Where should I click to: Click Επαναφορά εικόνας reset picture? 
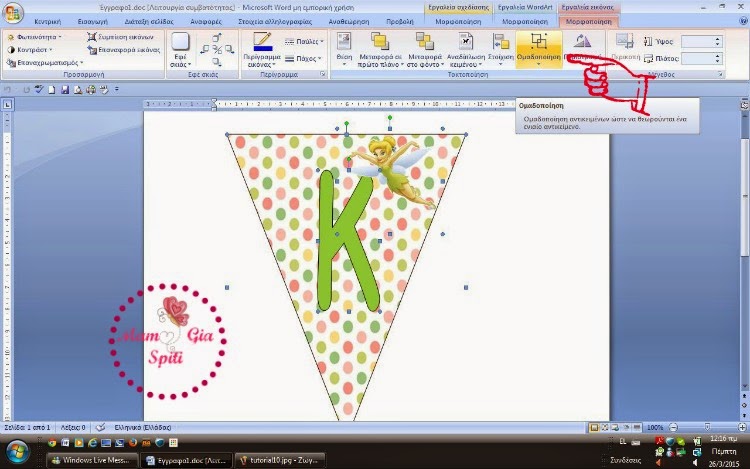click(x=123, y=50)
